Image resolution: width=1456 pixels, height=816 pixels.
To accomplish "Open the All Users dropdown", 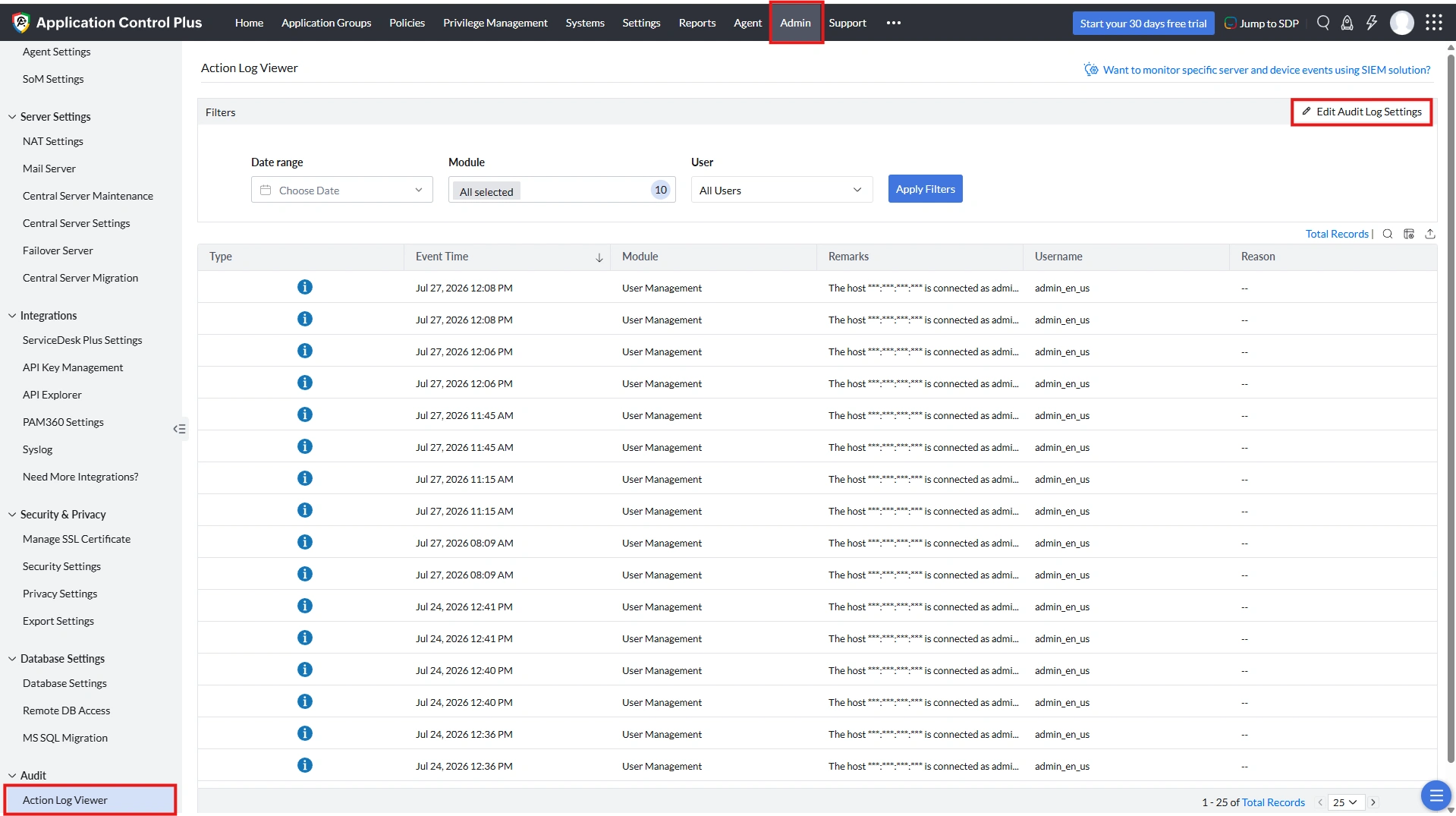I will (x=782, y=190).
